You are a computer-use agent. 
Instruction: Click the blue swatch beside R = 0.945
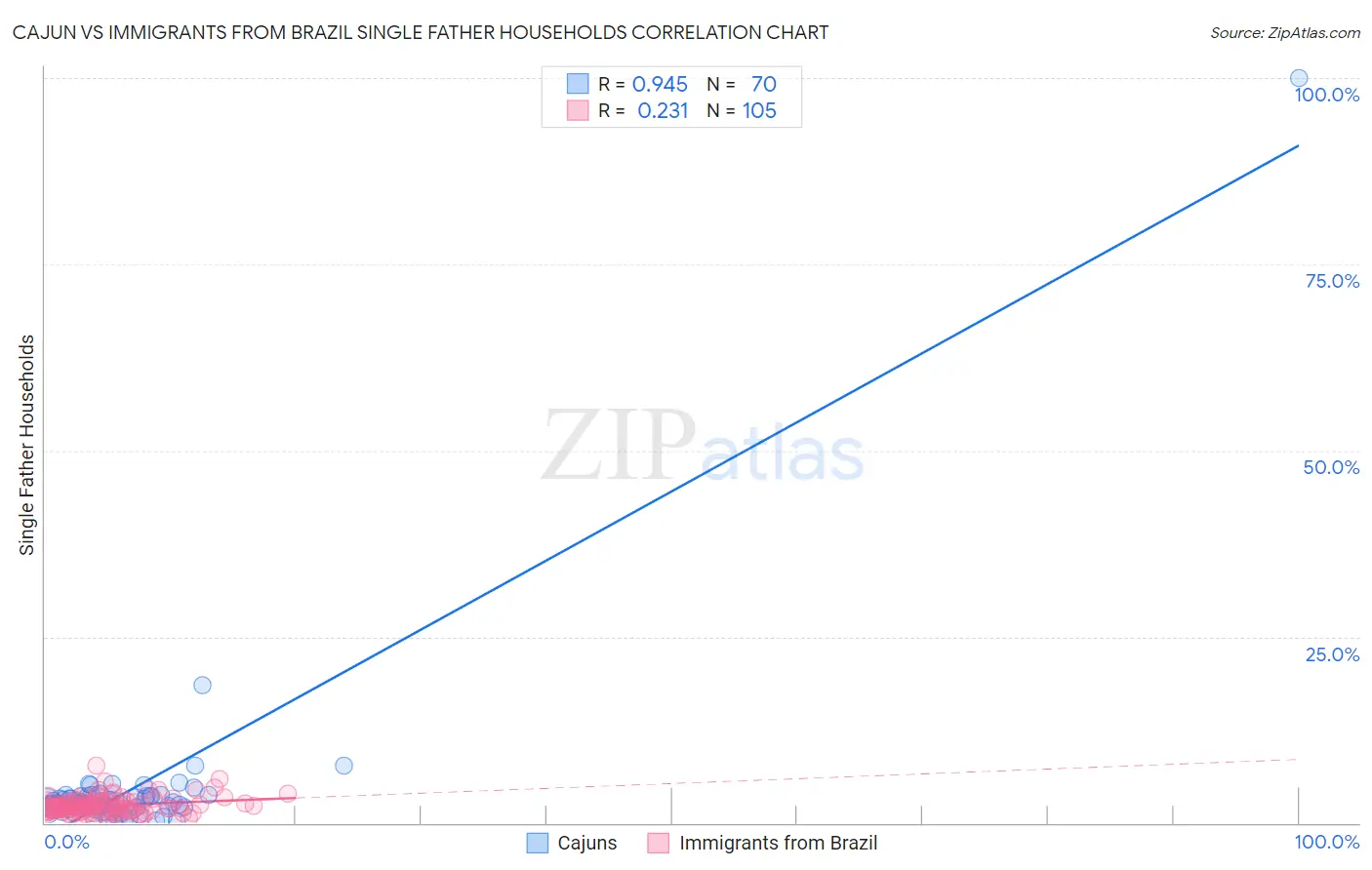578,84
